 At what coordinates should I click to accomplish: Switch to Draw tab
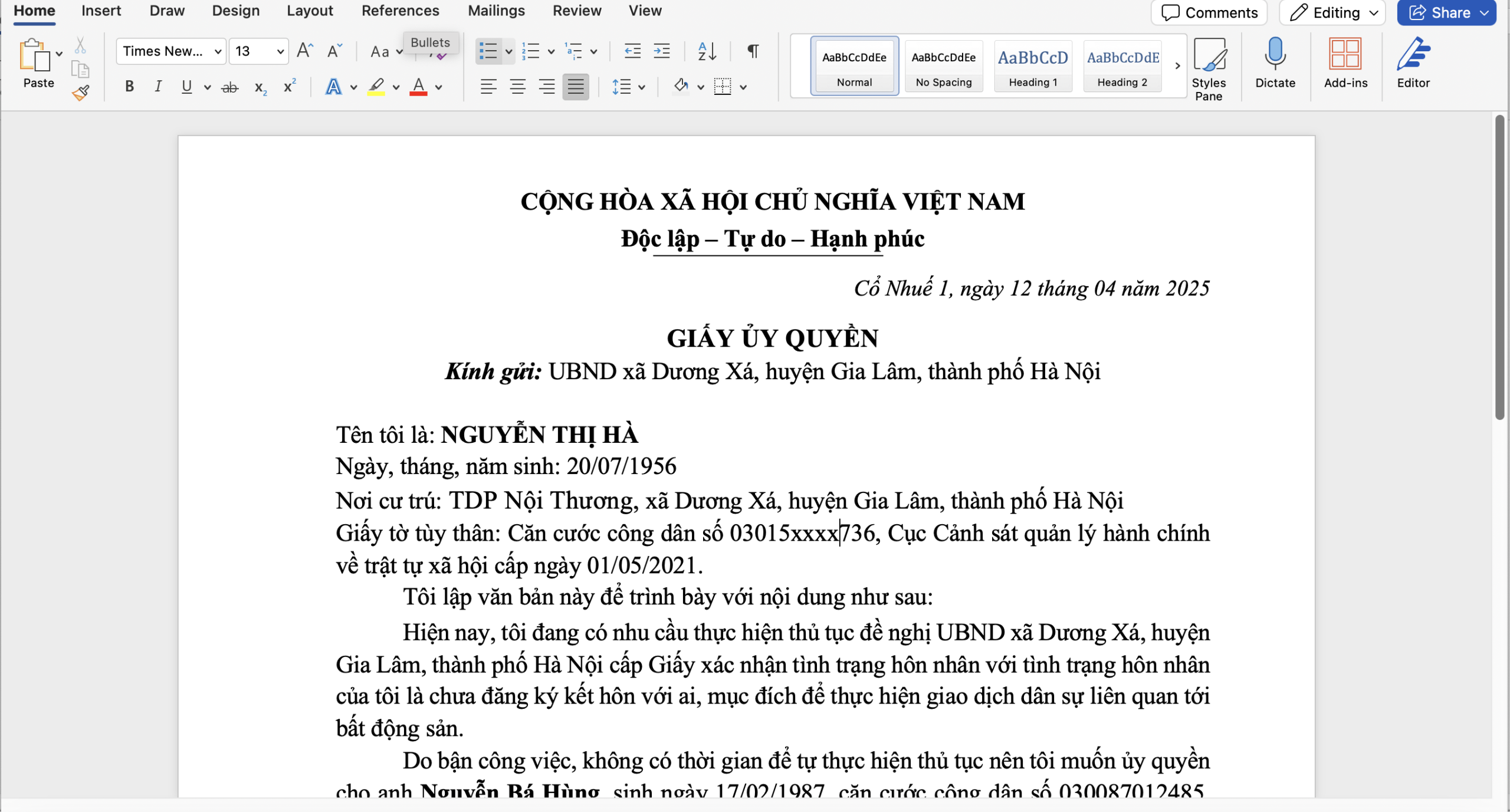(x=167, y=11)
